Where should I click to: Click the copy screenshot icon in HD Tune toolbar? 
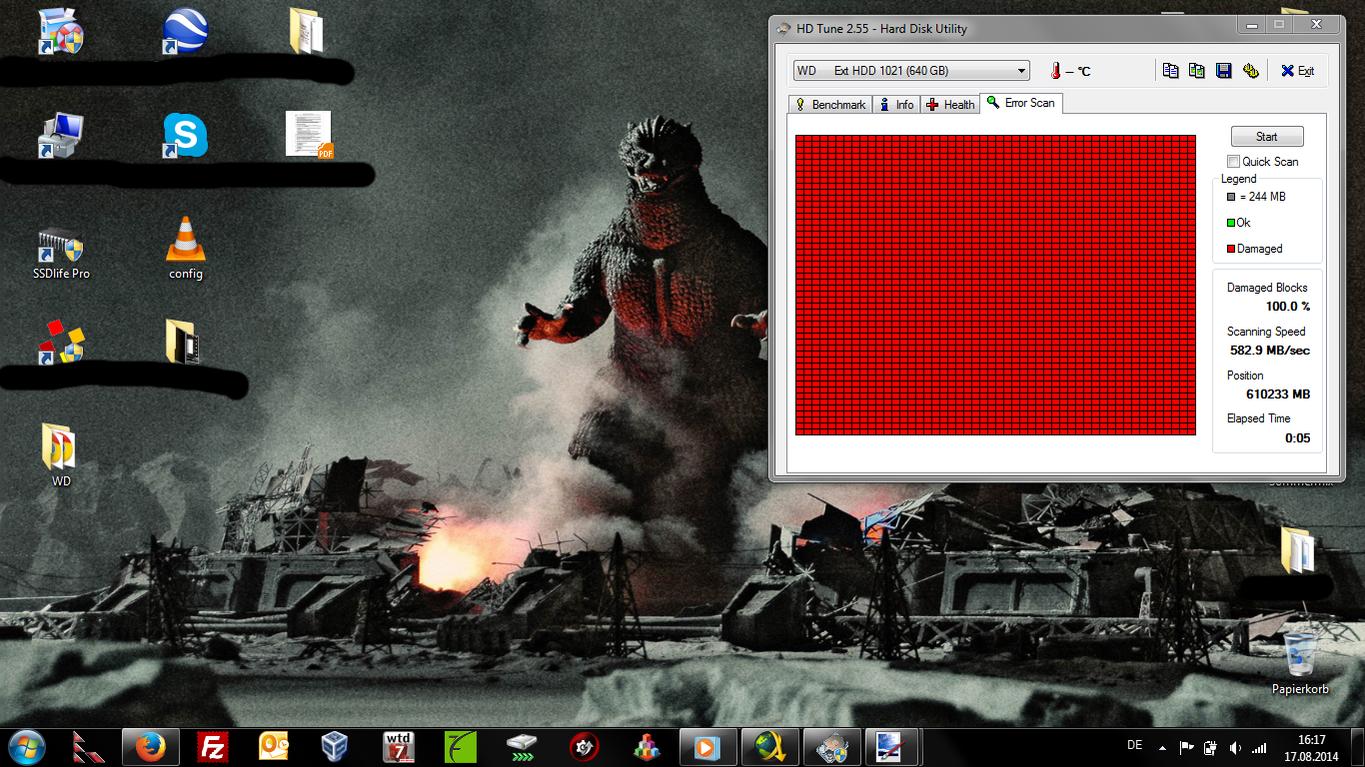pyautogui.click(x=1196, y=71)
